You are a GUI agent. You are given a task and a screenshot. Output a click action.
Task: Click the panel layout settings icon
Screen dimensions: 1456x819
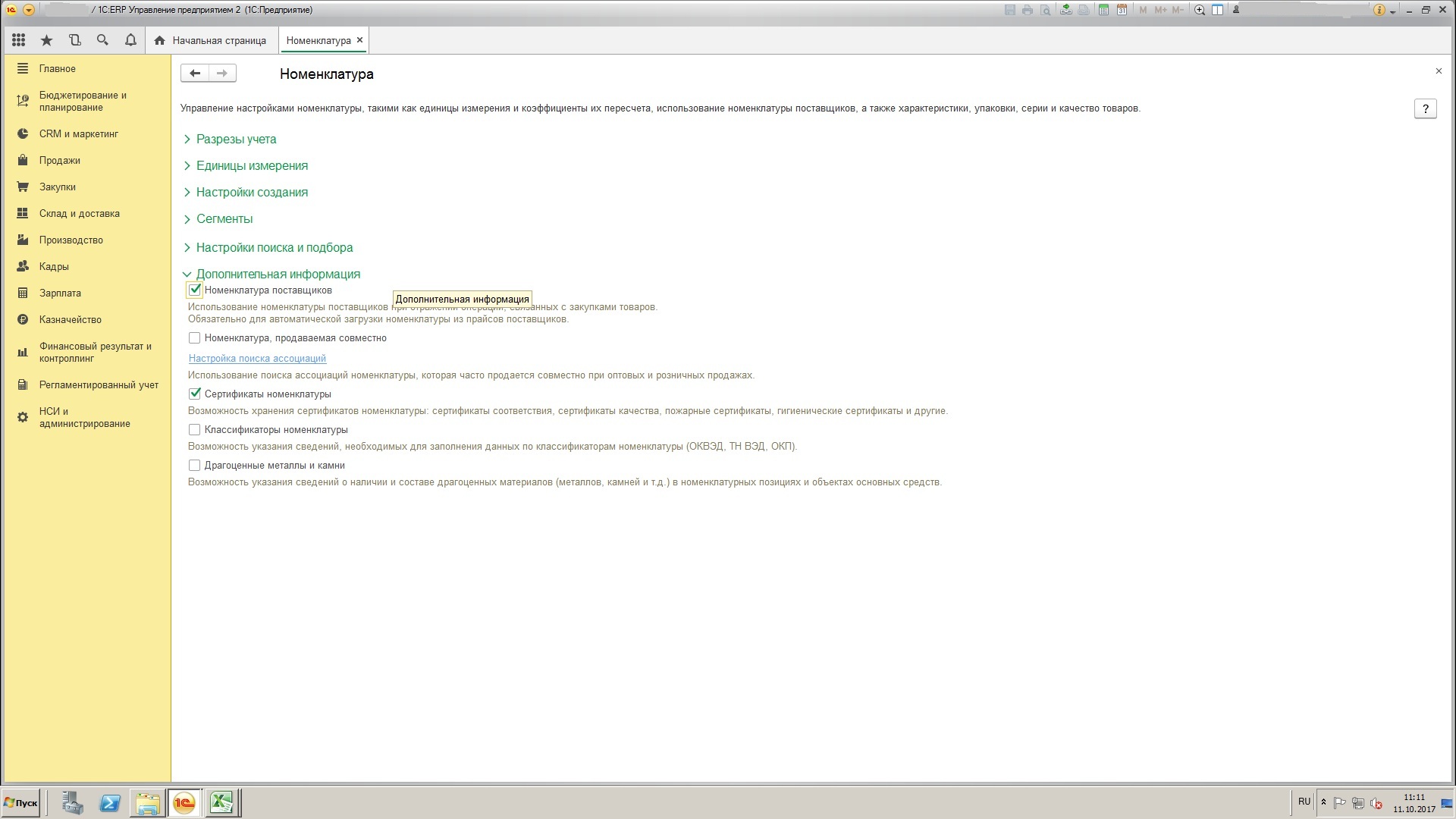1217,10
